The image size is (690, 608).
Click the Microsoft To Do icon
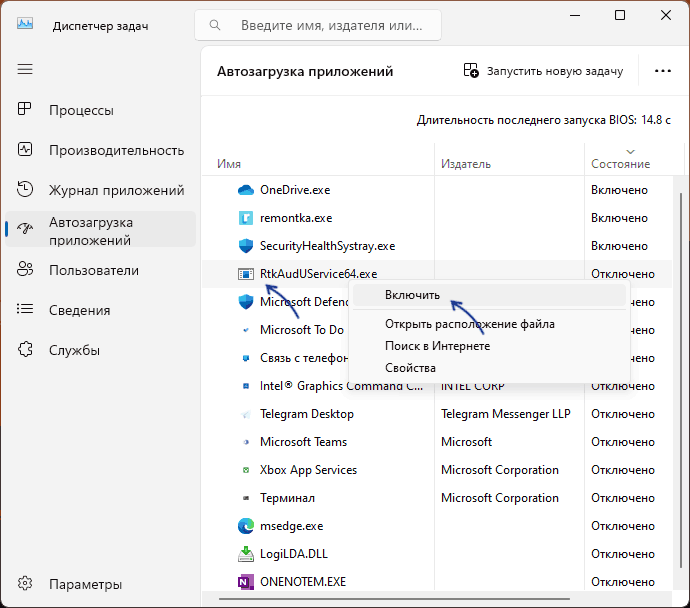pyautogui.click(x=246, y=330)
